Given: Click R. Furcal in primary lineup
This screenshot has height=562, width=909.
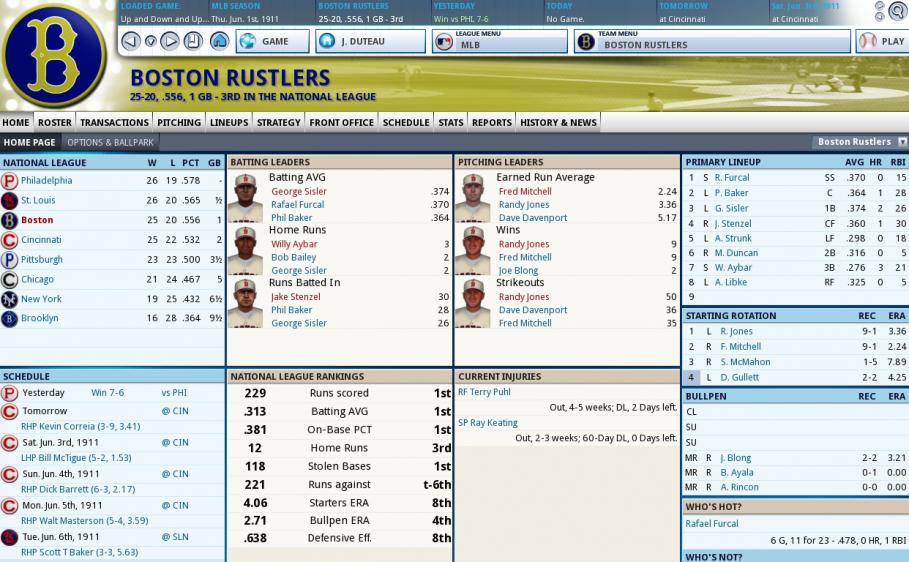Looking at the screenshot, I should pyautogui.click(x=732, y=177).
